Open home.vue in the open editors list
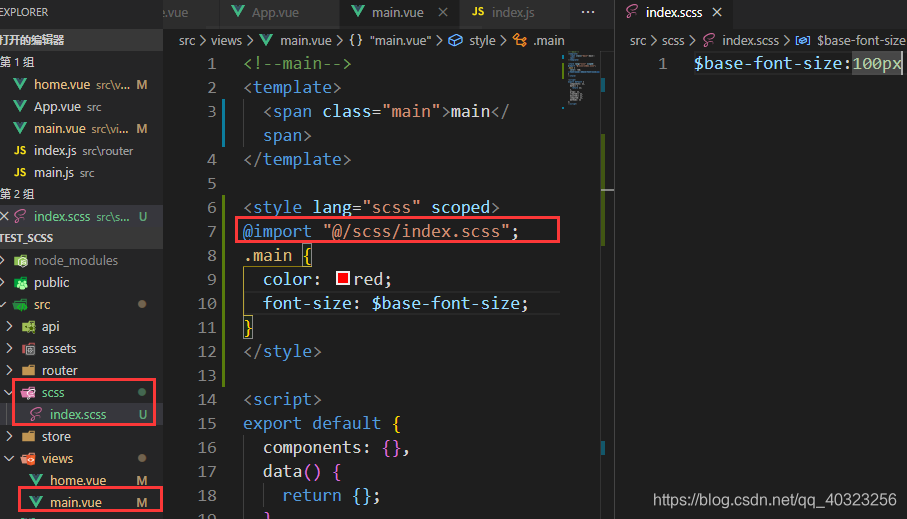907x519 pixels. coord(81,84)
